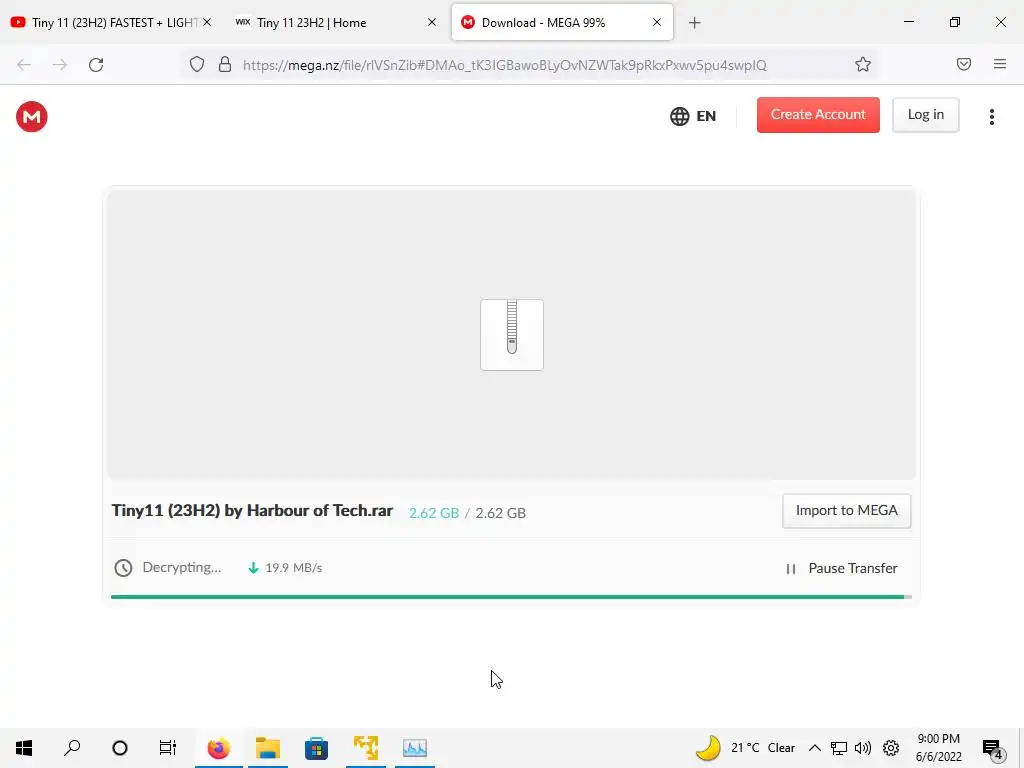Click the clock icon beside Decrypting
Viewport: 1024px width, 768px height.
pyautogui.click(x=123, y=568)
